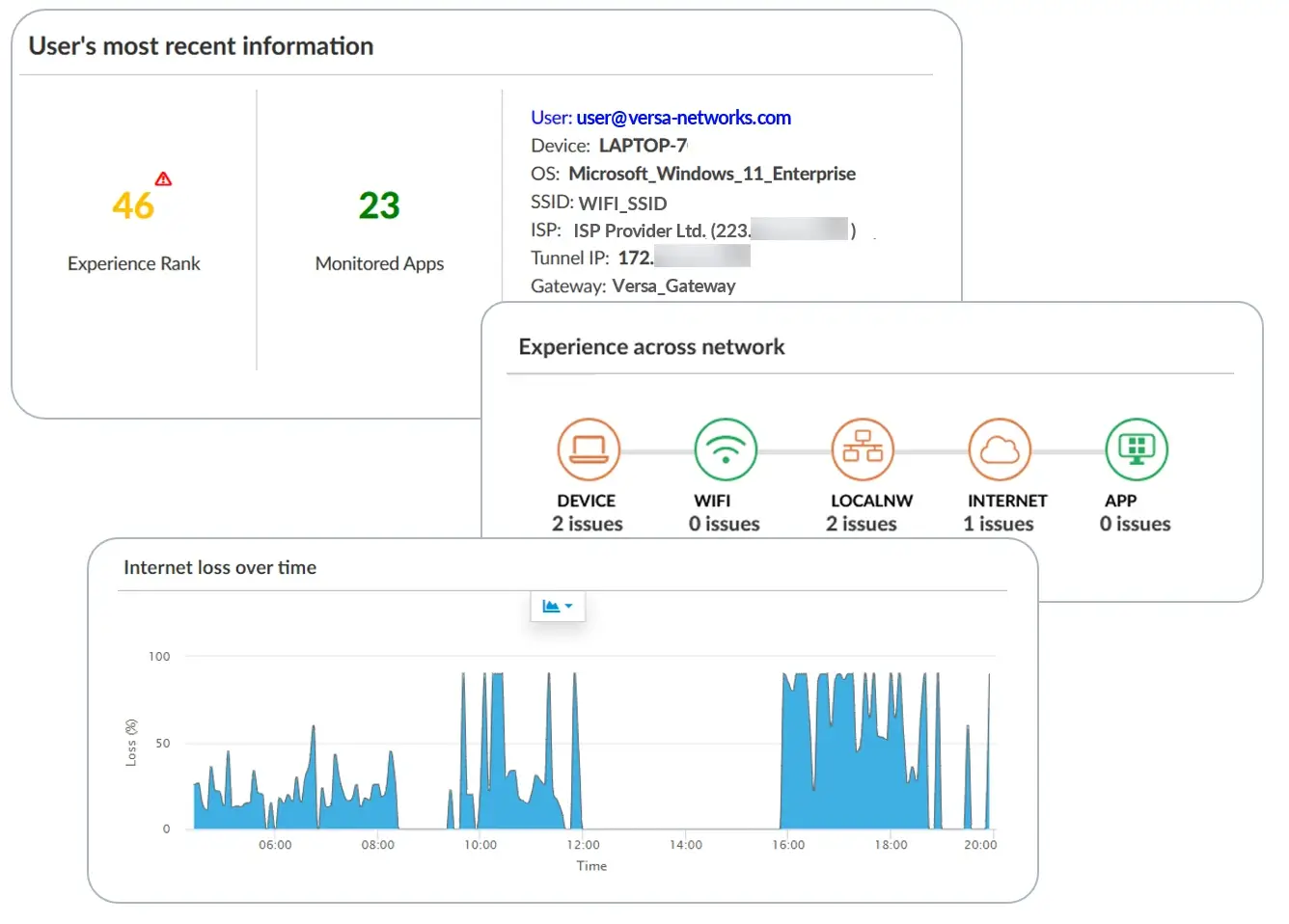
Task: Click the 18:00 time axis marker
Action: 891,845
